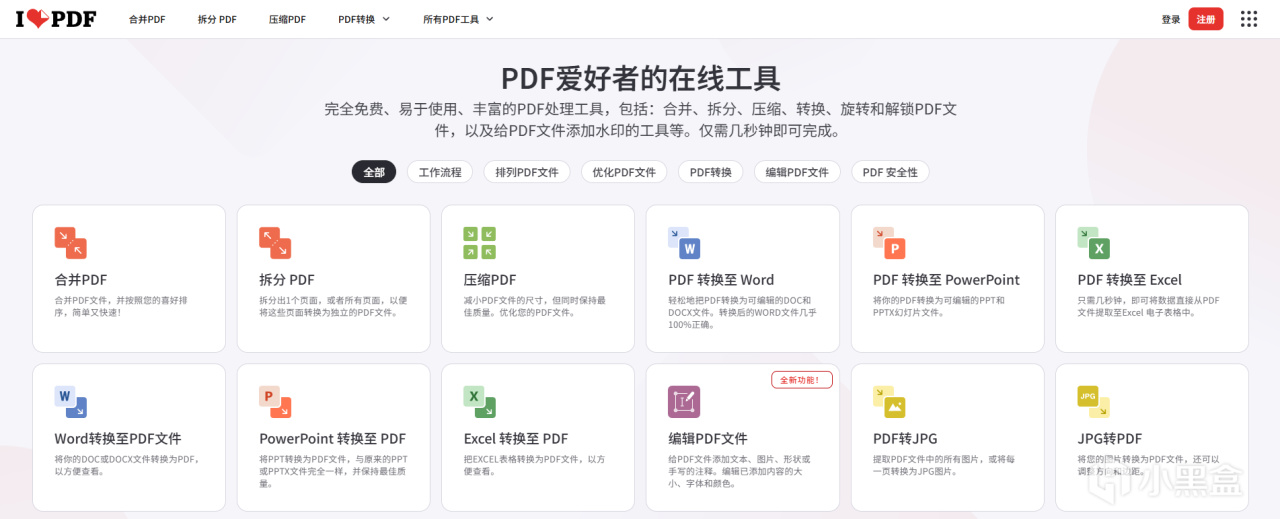Open the PDF 转换至 PowerPoint card title

tap(946, 280)
